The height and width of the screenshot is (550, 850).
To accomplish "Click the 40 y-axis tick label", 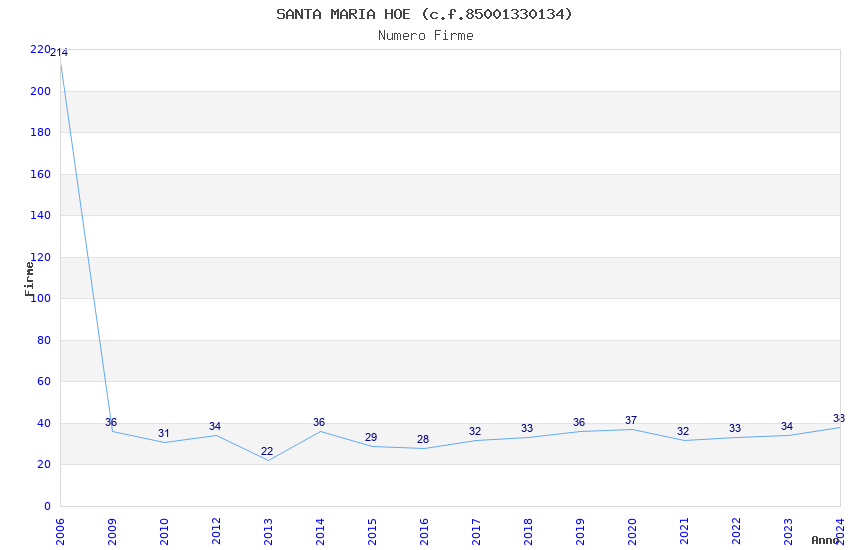I will coord(43,423).
